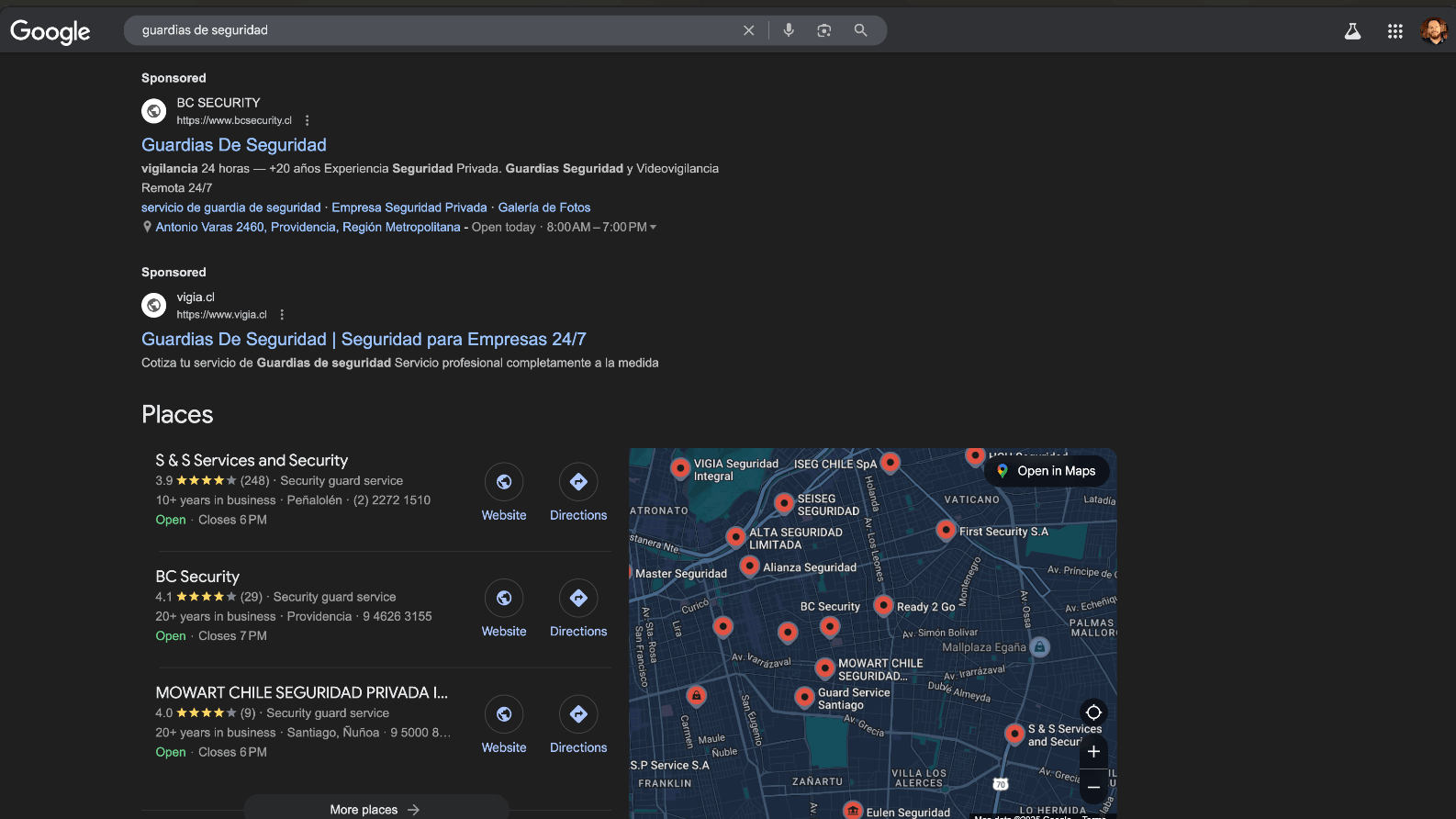
Task: Open Galería de Fotos sitelink
Action: pyautogui.click(x=544, y=208)
